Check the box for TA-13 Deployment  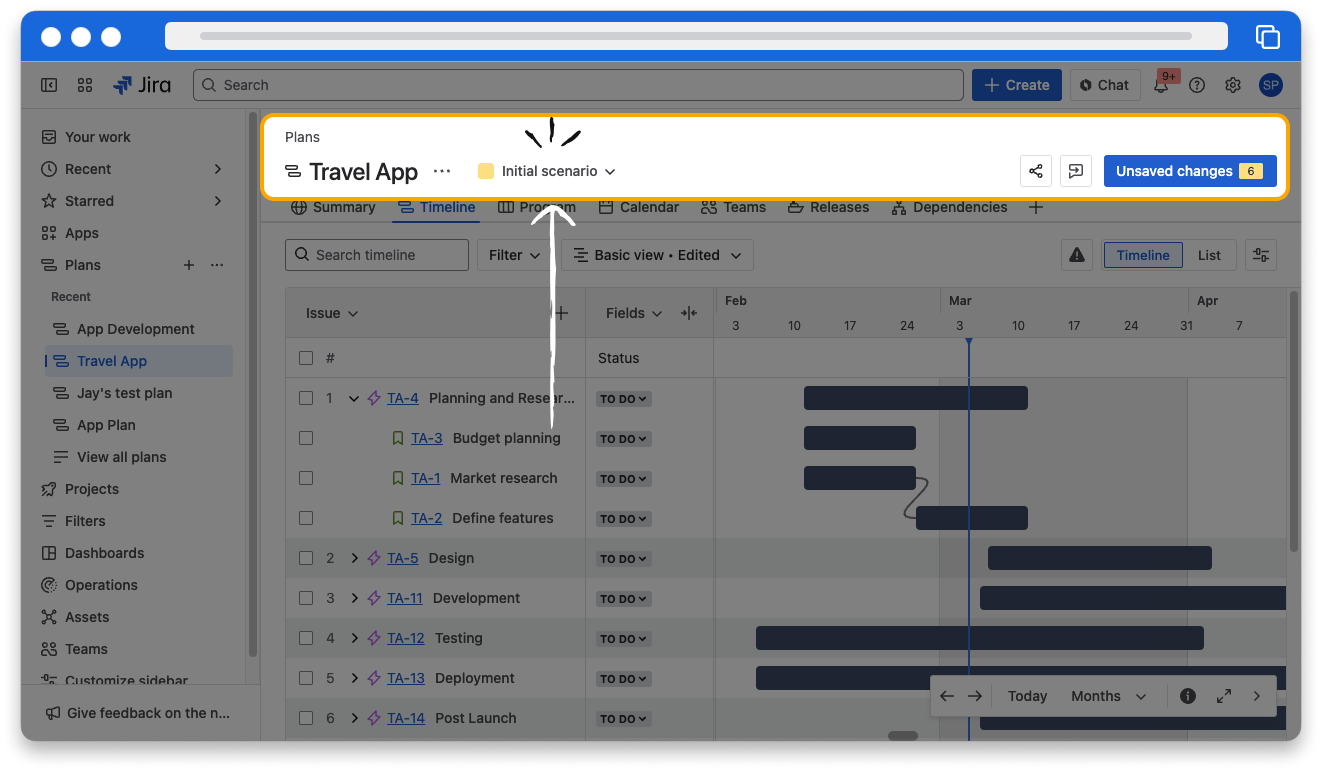pyautogui.click(x=306, y=678)
